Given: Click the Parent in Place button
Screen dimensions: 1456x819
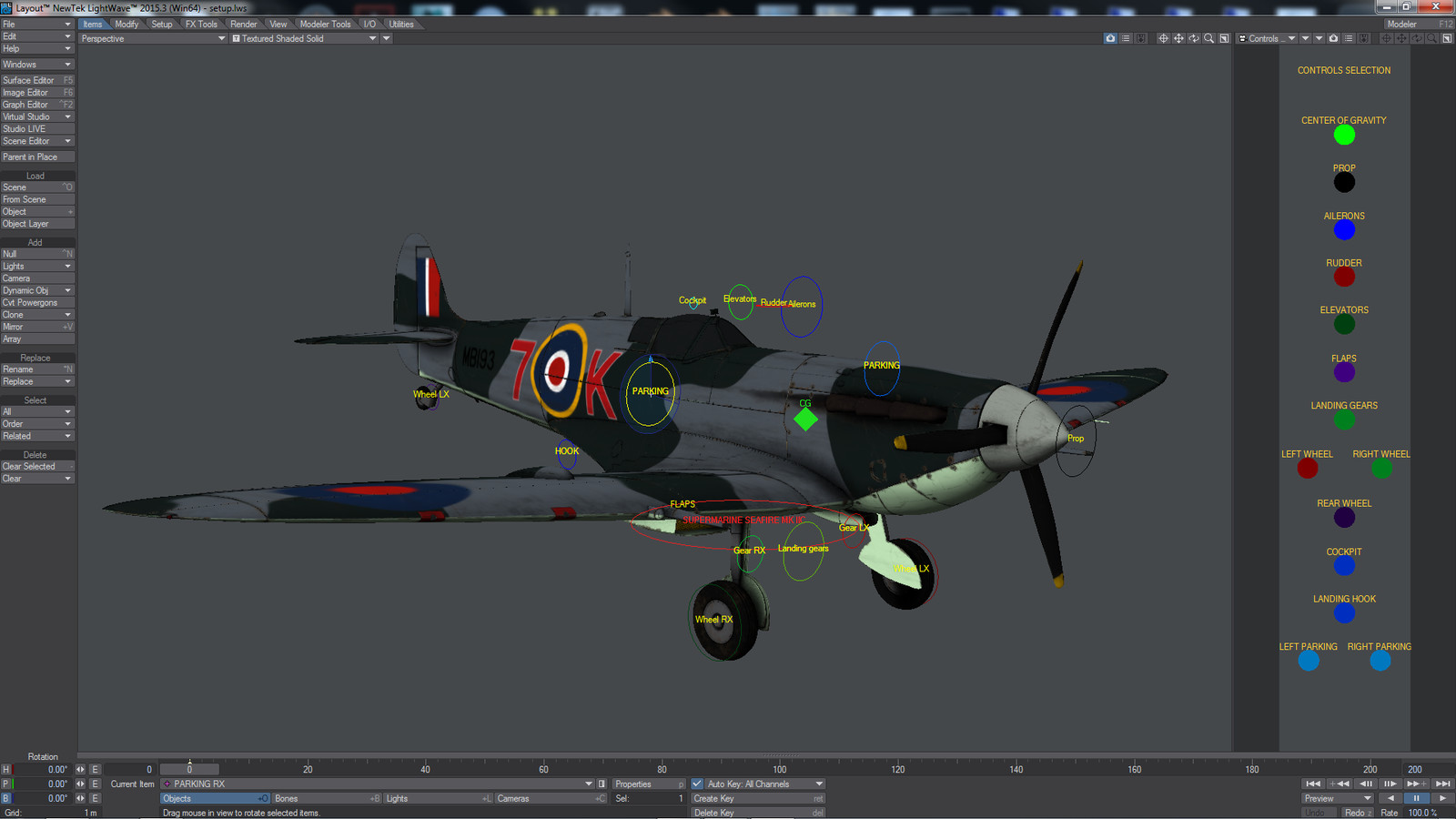Looking at the screenshot, I should coord(37,157).
